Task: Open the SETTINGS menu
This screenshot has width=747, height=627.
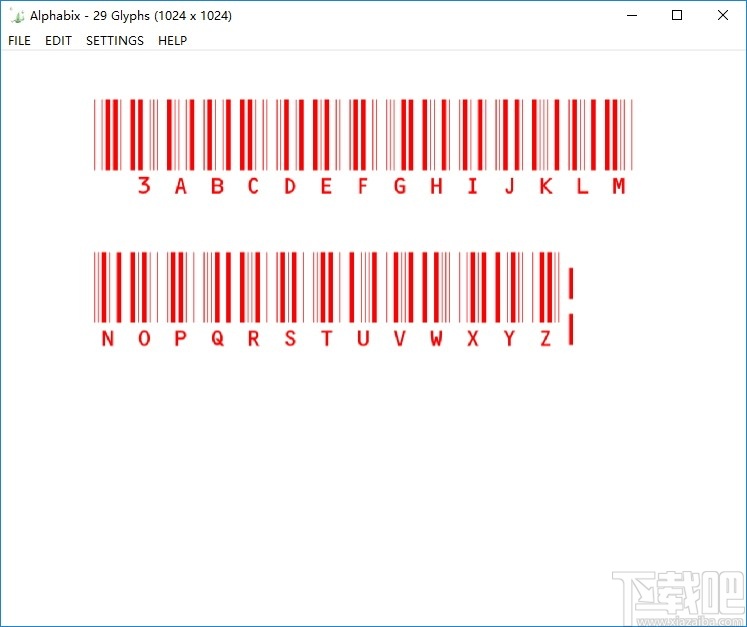Action: (x=115, y=40)
